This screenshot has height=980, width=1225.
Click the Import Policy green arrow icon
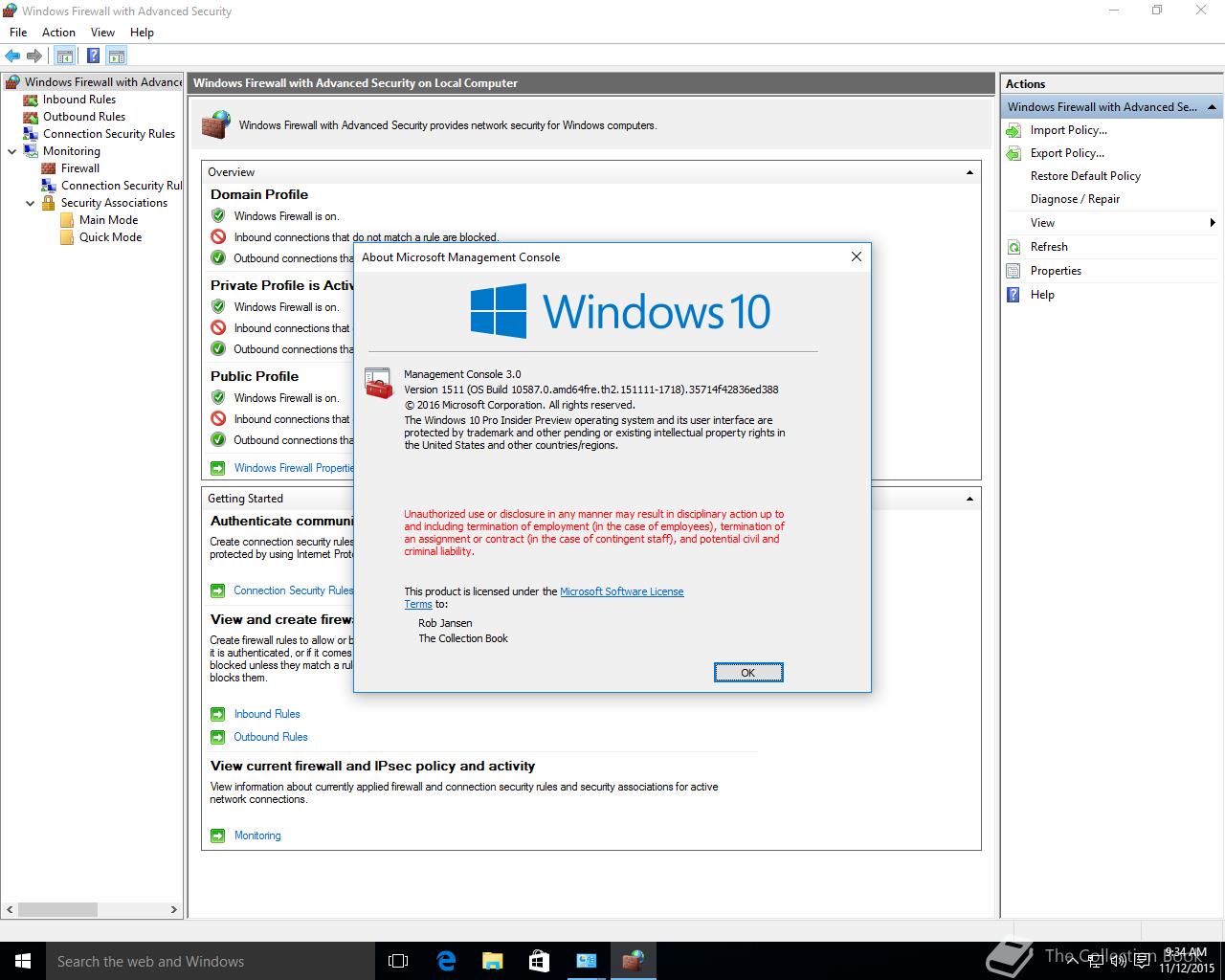tap(1013, 130)
